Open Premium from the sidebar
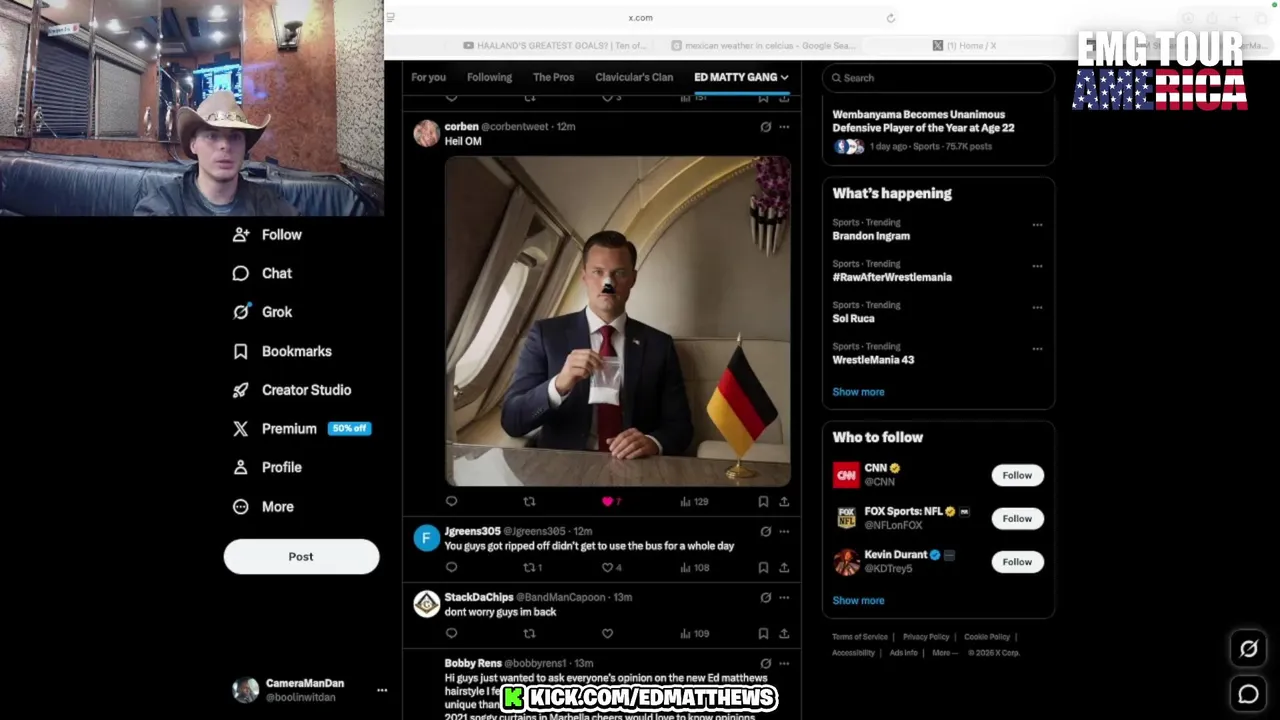Image resolution: width=1280 pixels, height=720 pixels. click(x=301, y=428)
